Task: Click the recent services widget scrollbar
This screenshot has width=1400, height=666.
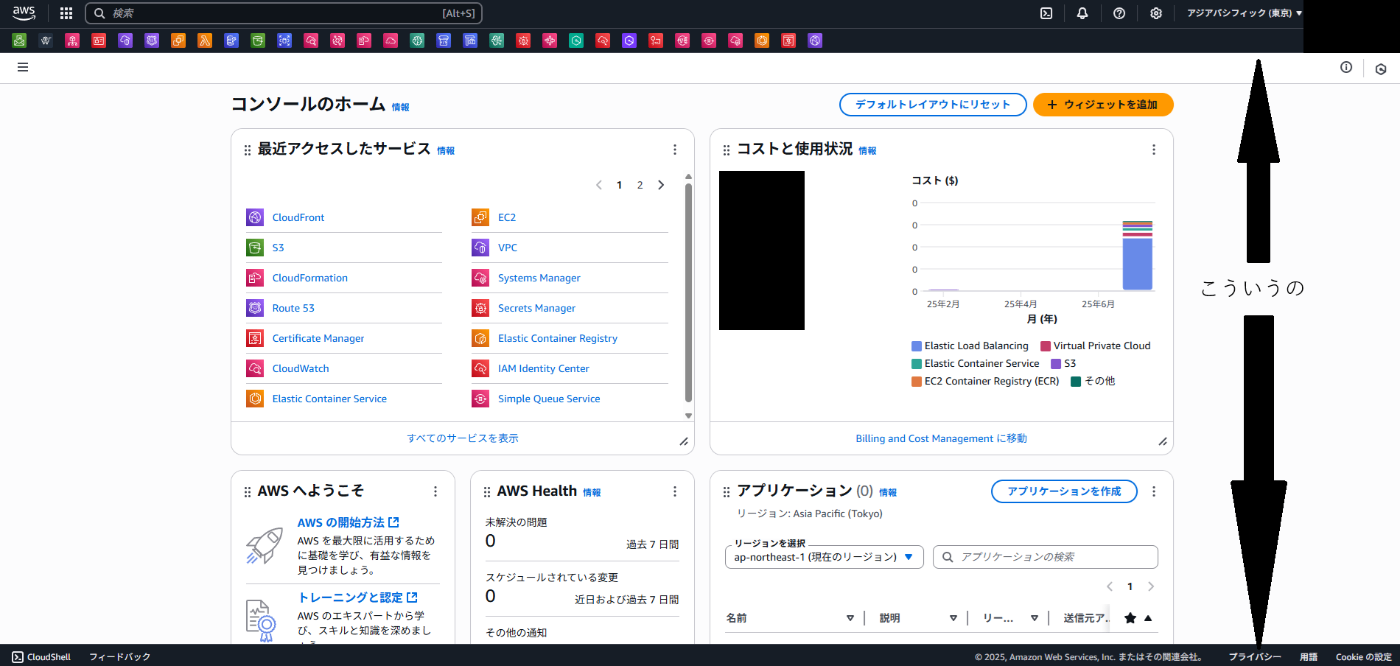Action: [688, 293]
